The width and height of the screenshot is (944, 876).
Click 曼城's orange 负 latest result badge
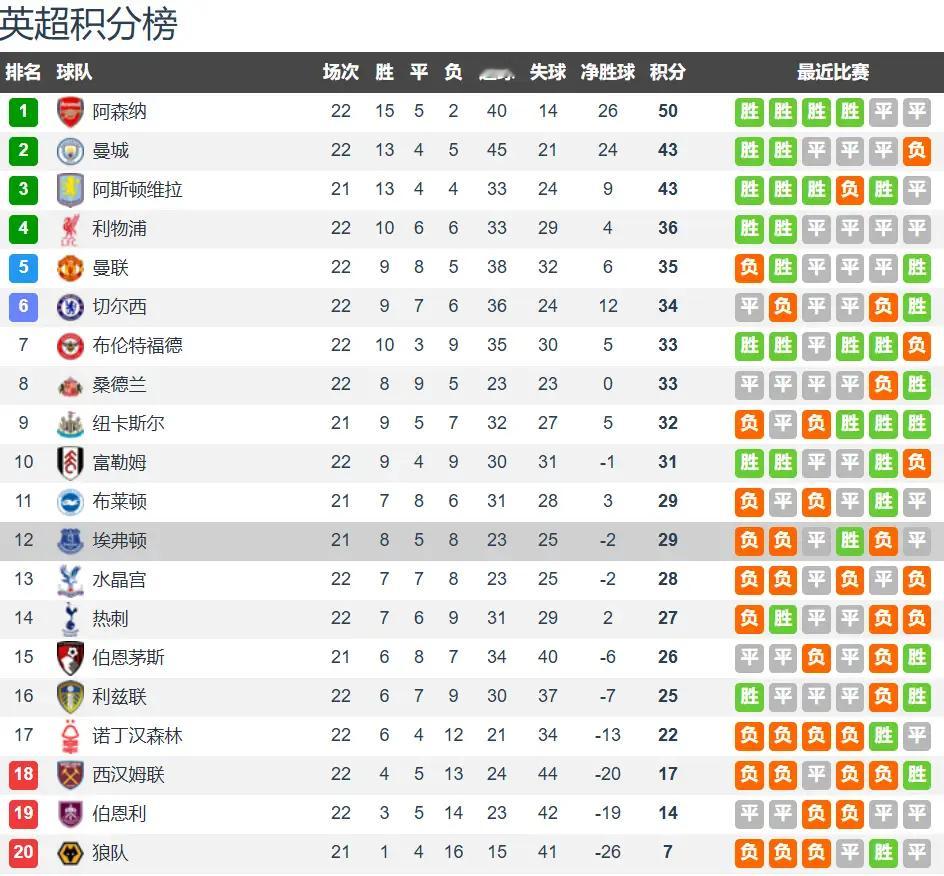tap(916, 151)
